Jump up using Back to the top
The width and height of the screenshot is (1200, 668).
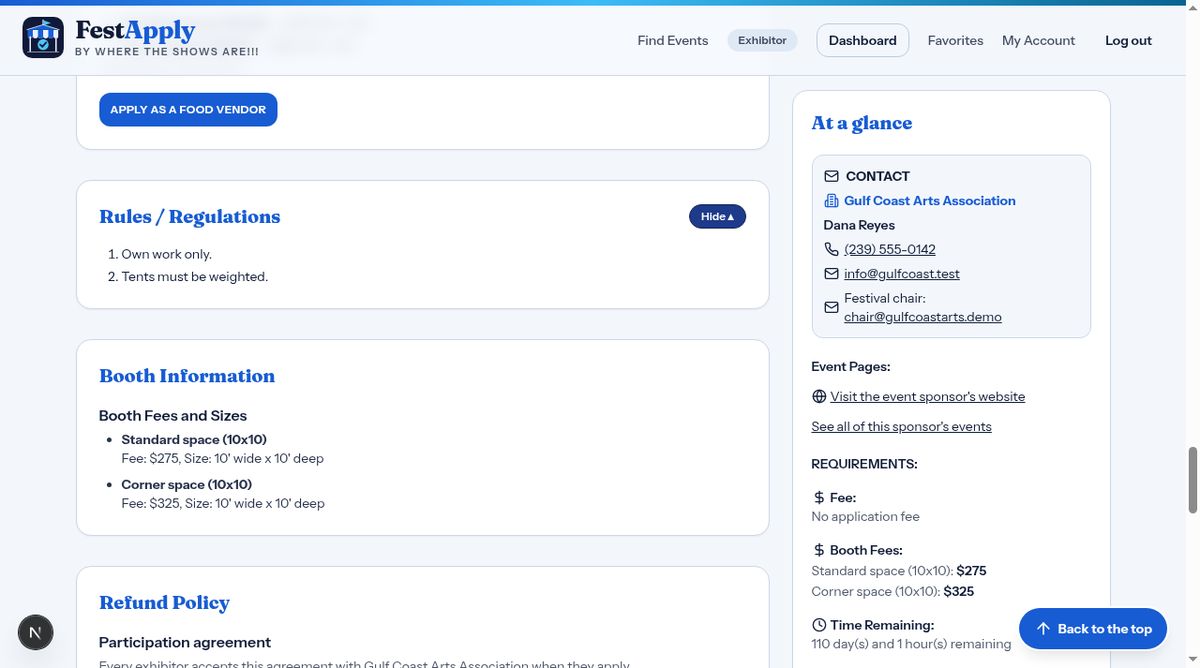(x=1093, y=629)
